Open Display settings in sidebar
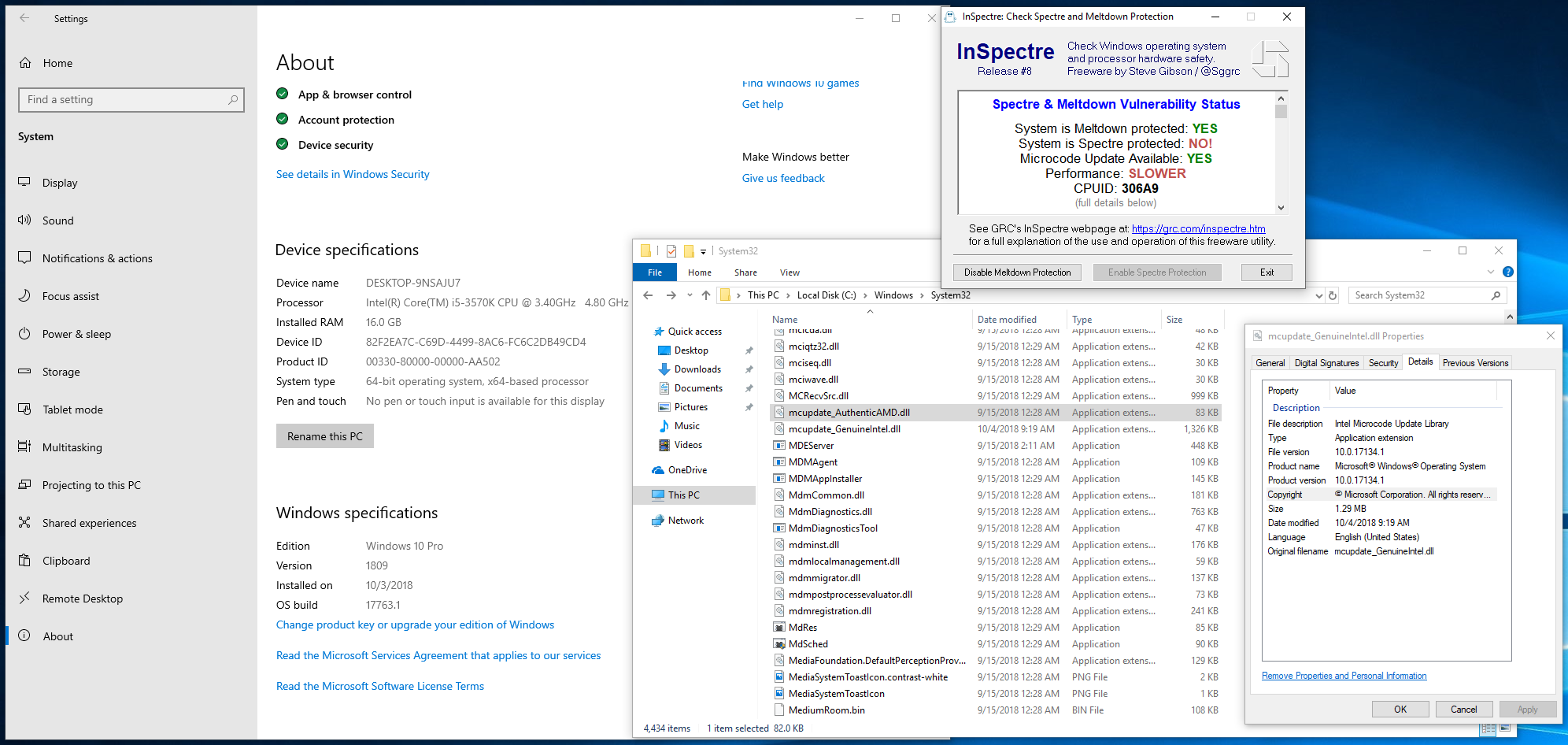Viewport: 1568px width, 745px height. coord(60,183)
